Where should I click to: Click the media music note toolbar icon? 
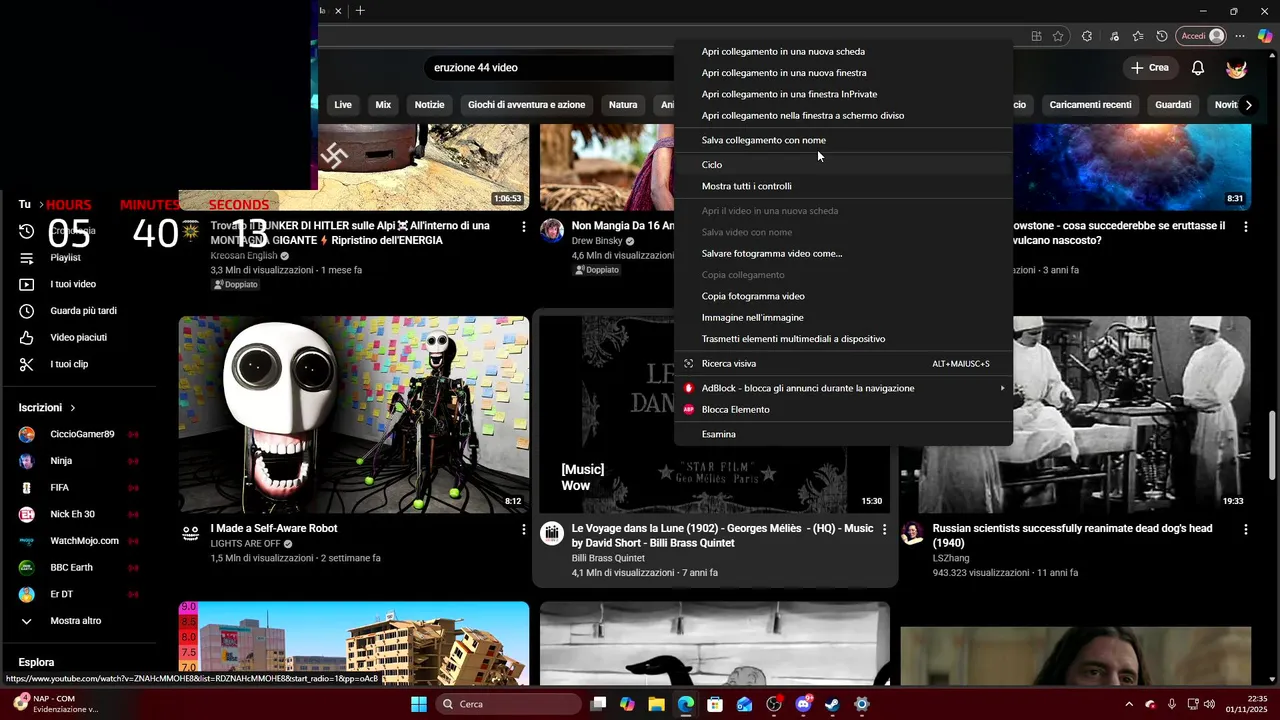1114,36
